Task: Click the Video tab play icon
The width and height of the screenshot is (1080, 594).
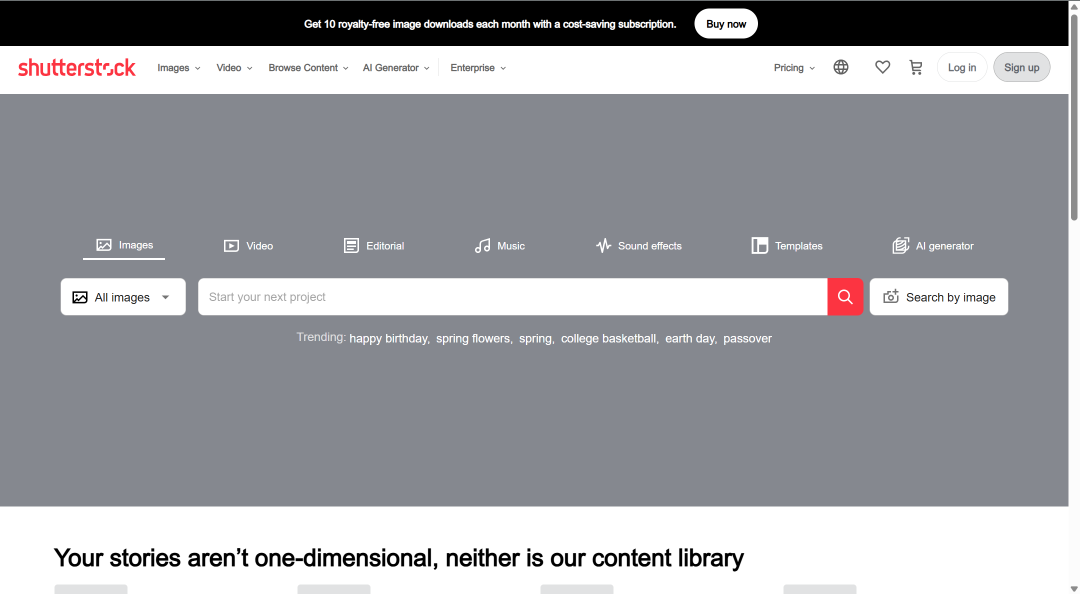Action: (231, 246)
